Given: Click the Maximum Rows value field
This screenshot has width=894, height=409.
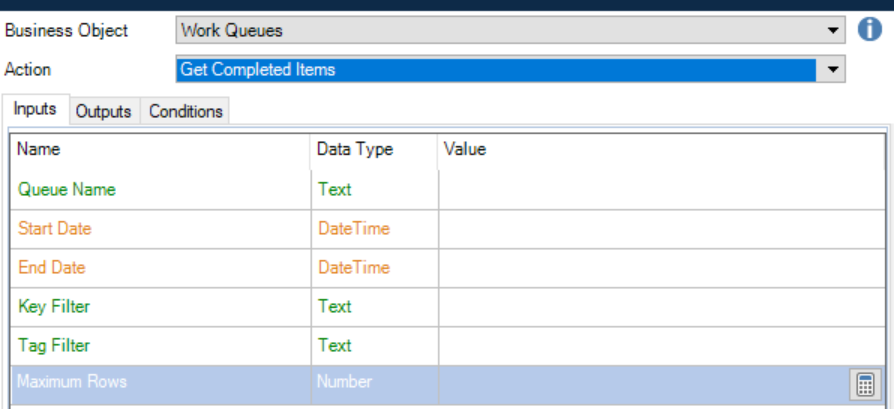Looking at the screenshot, I should pyautogui.click(x=640, y=382).
